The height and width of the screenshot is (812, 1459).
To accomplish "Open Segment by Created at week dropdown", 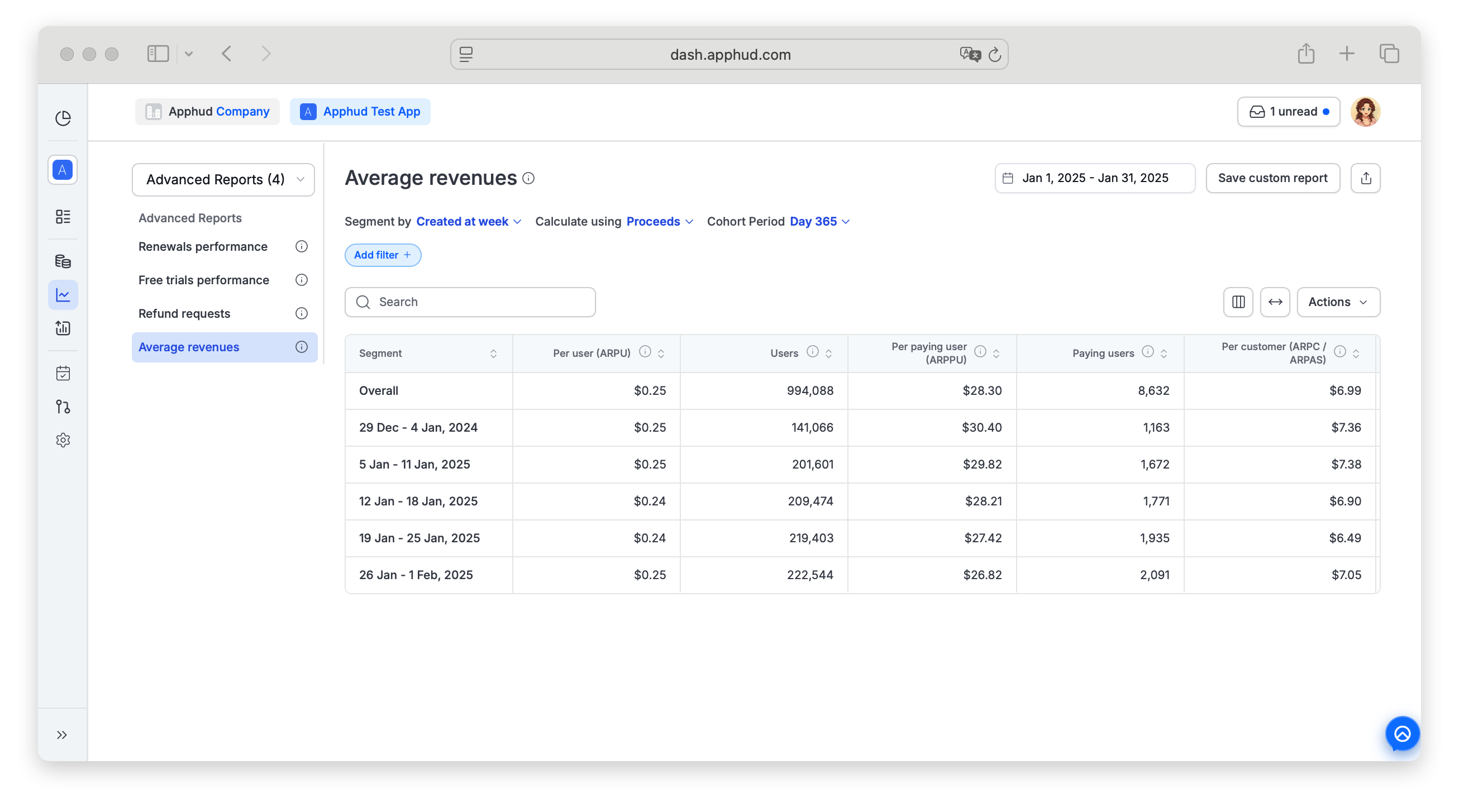I will pos(469,221).
